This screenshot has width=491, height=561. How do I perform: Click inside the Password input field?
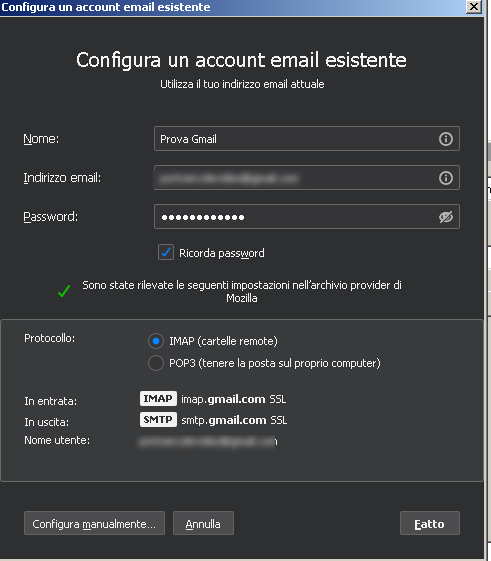point(307,216)
